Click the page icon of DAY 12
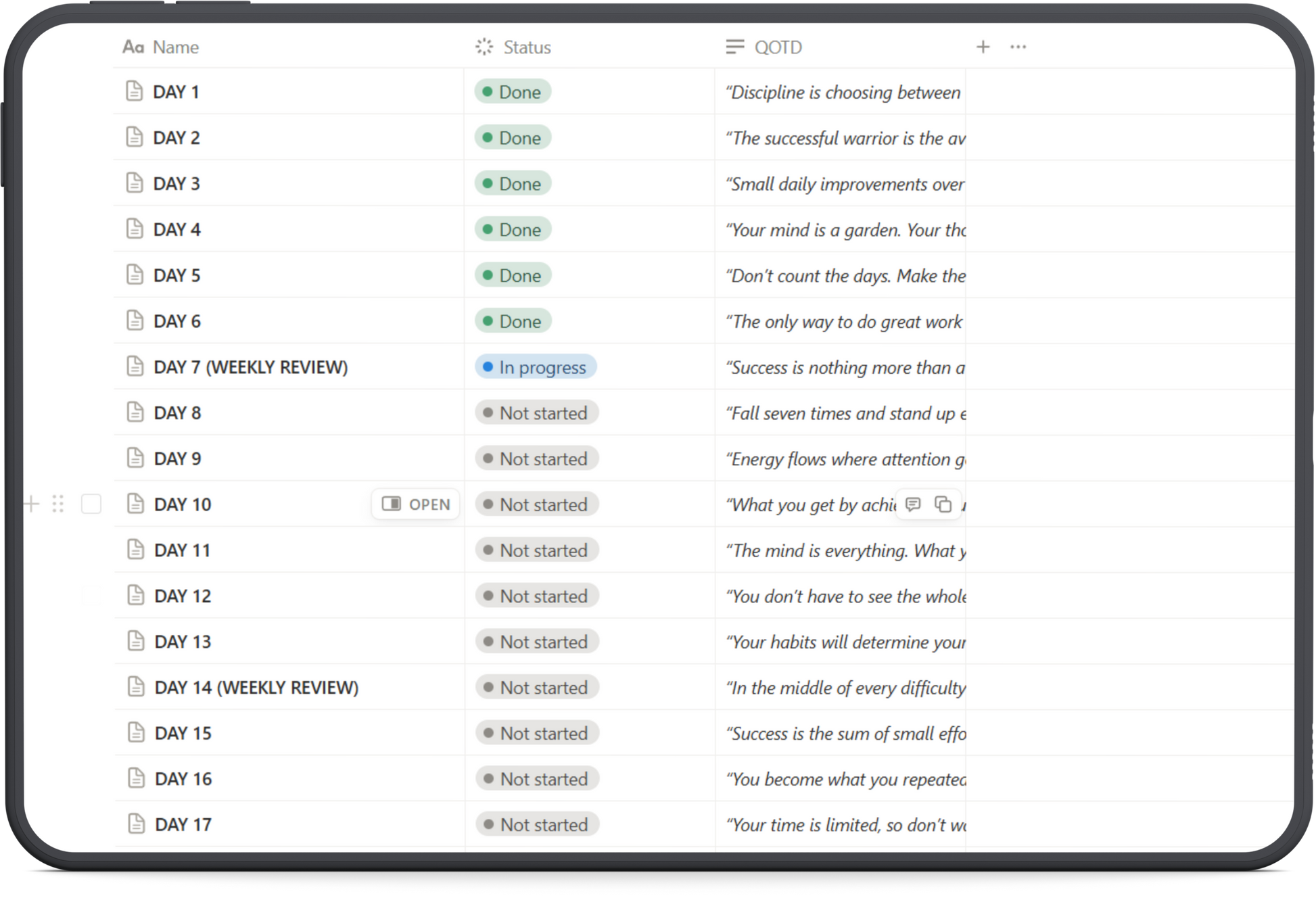 (135, 595)
